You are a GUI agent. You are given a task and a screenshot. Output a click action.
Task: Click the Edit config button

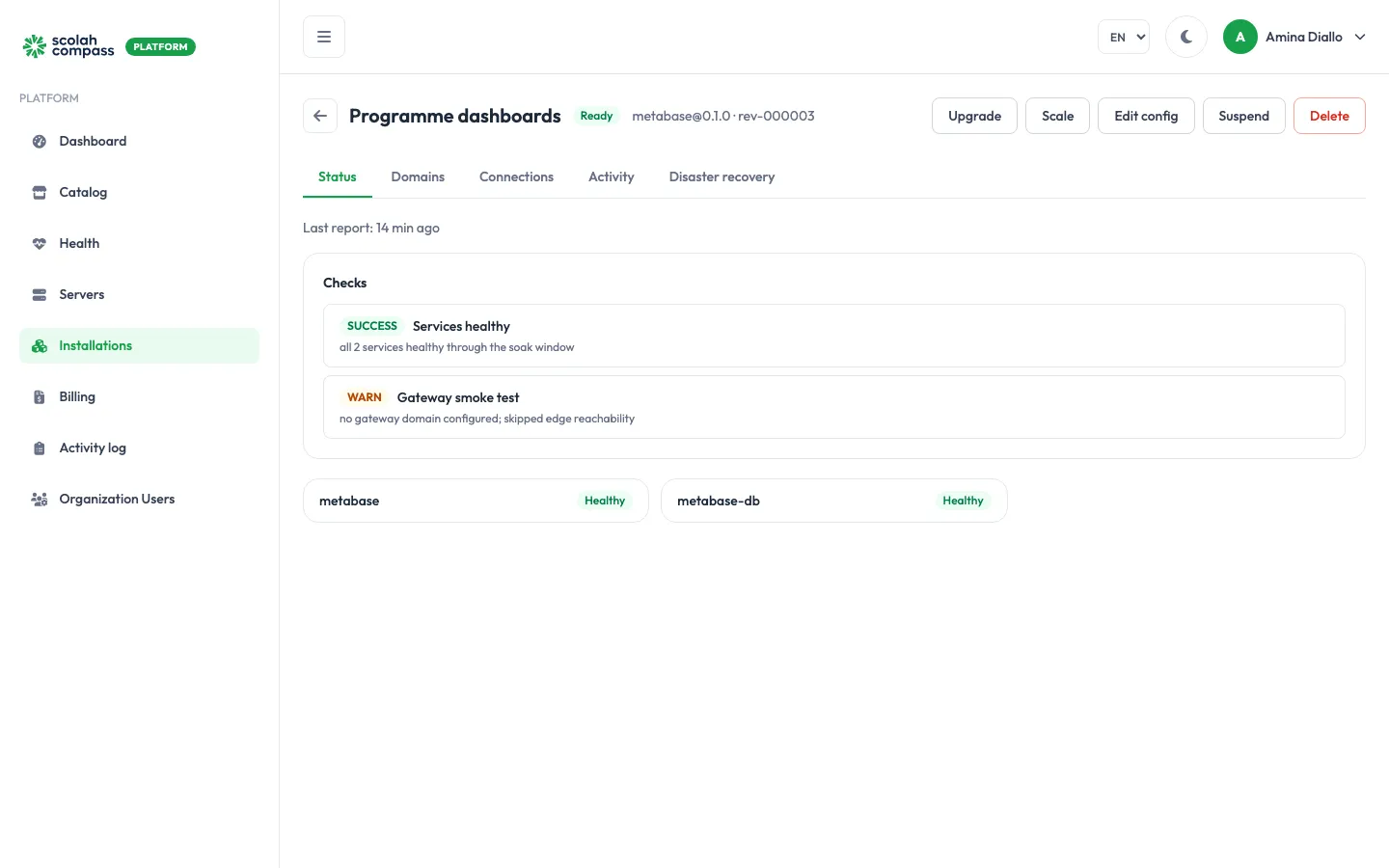[x=1146, y=116]
